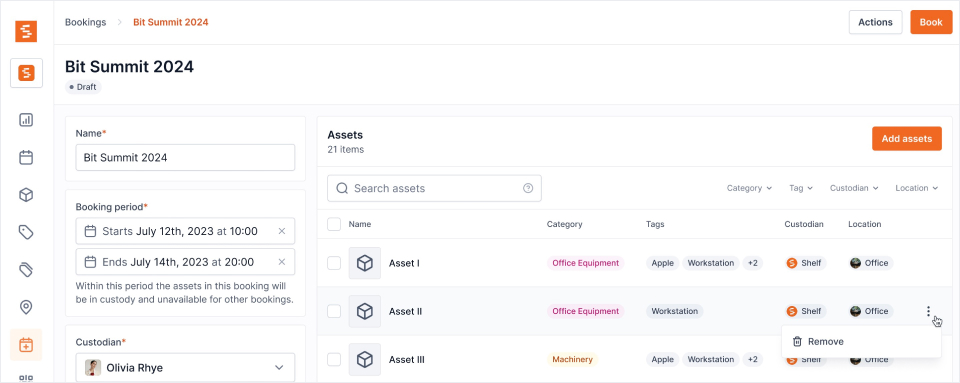
Task: Click the Asset III name
Action: (x=407, y=360)
